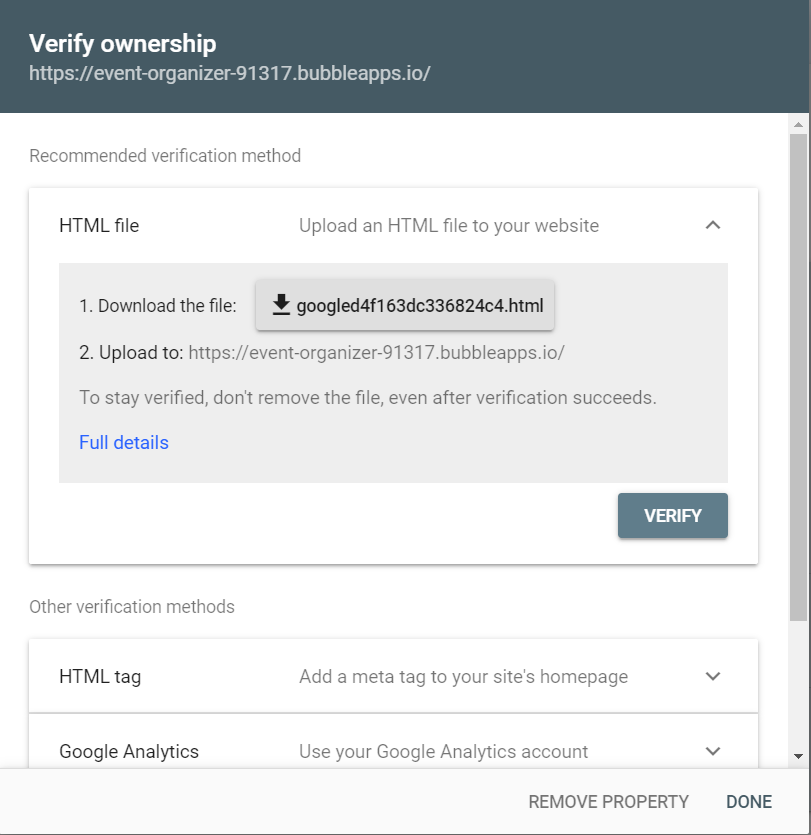Click 'Add a meta tag' description text

tap(463, 677)
